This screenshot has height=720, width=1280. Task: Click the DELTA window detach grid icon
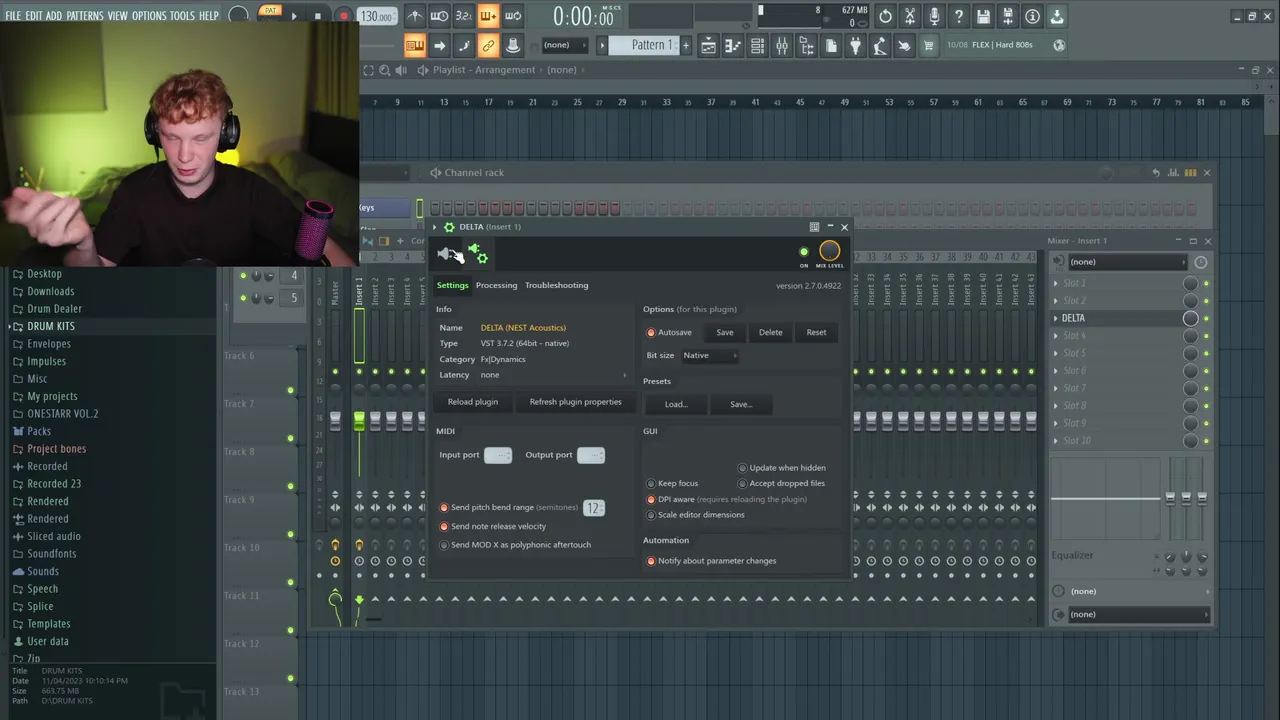(x=814, y=227)
